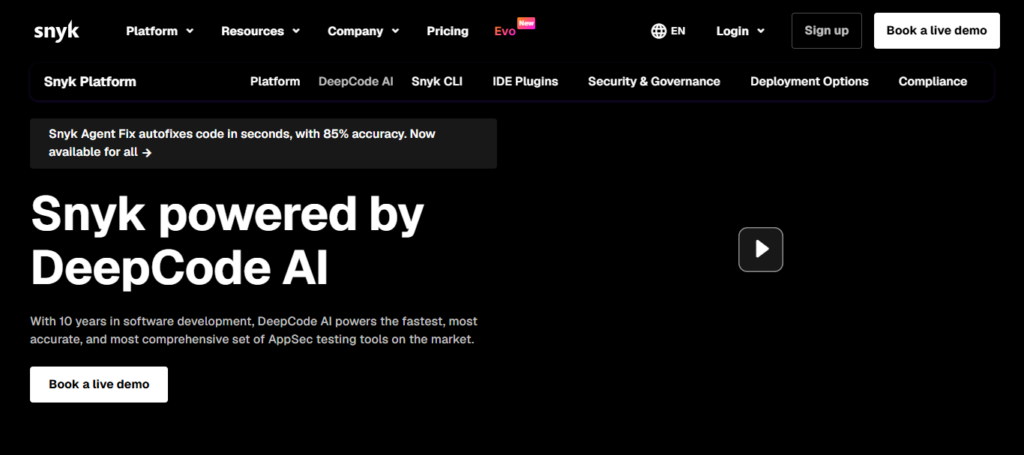Screen dimensions: 1024x455
Task: Open the Company top menu
Action: pyautogui.click(x=363, y=31)
